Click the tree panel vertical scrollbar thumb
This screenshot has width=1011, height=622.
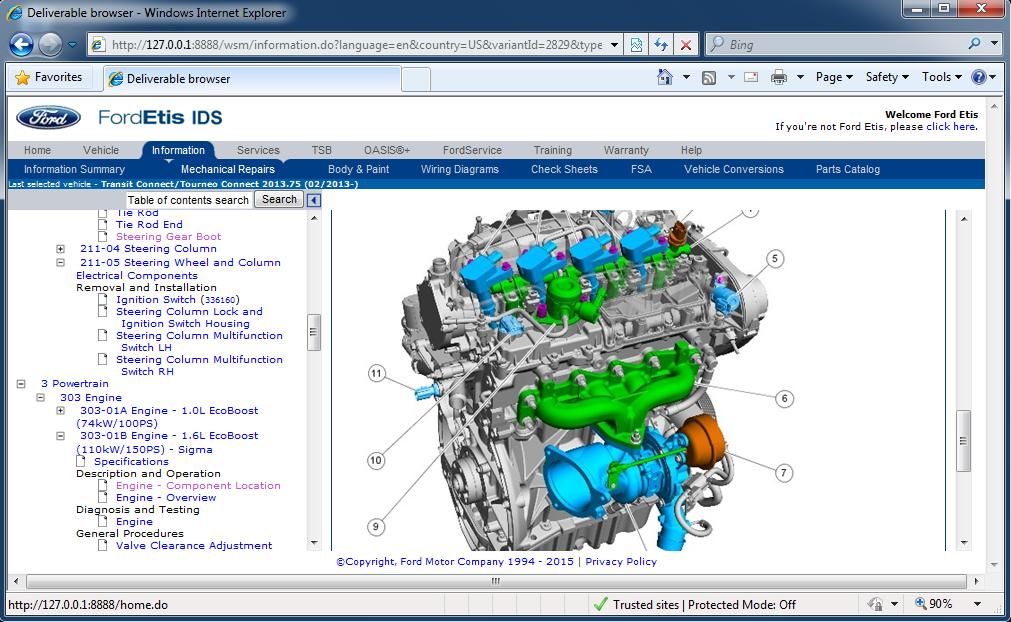(314, 332)
